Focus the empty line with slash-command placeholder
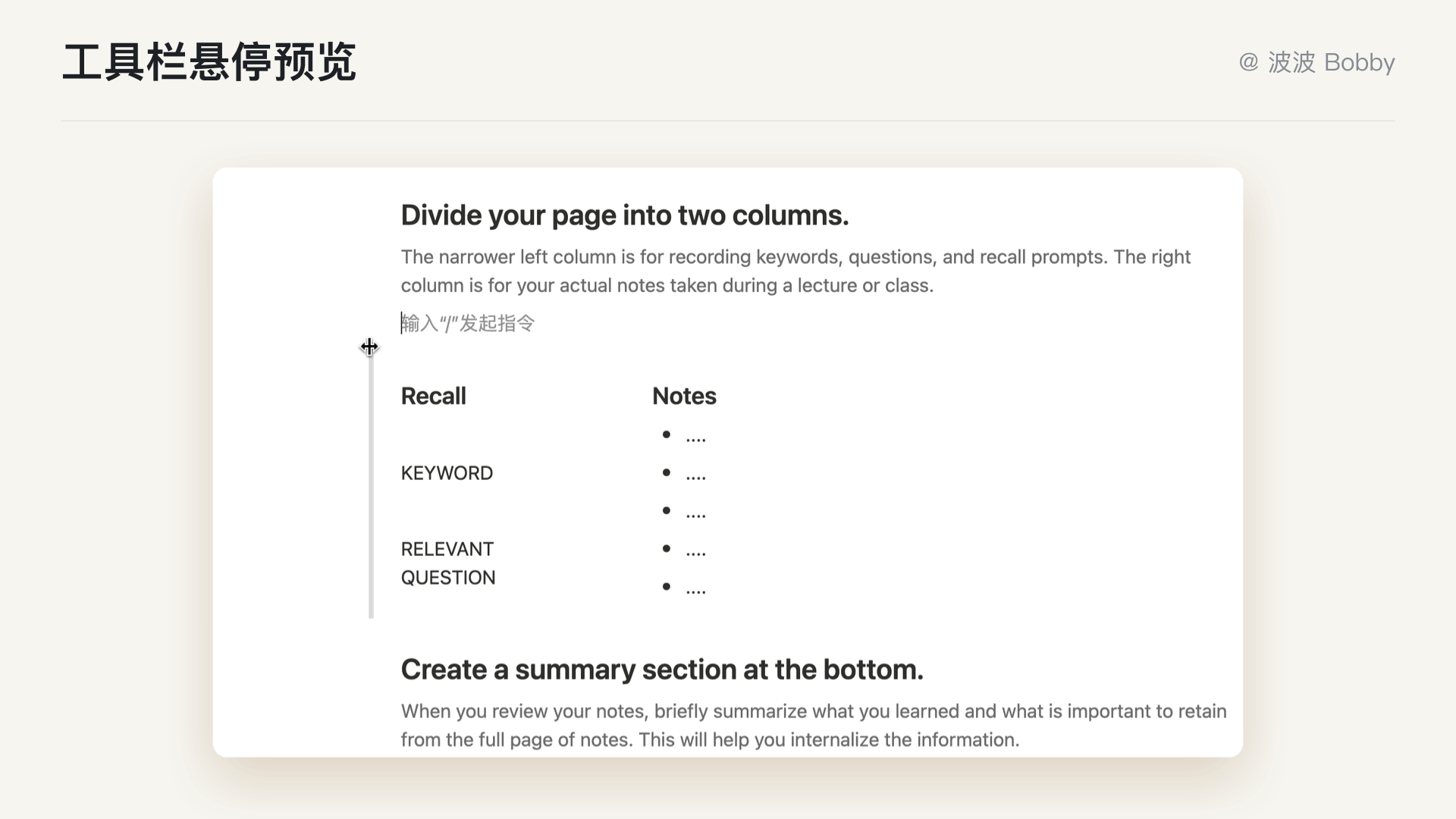The image size is (1456, 819). [468, 324]
